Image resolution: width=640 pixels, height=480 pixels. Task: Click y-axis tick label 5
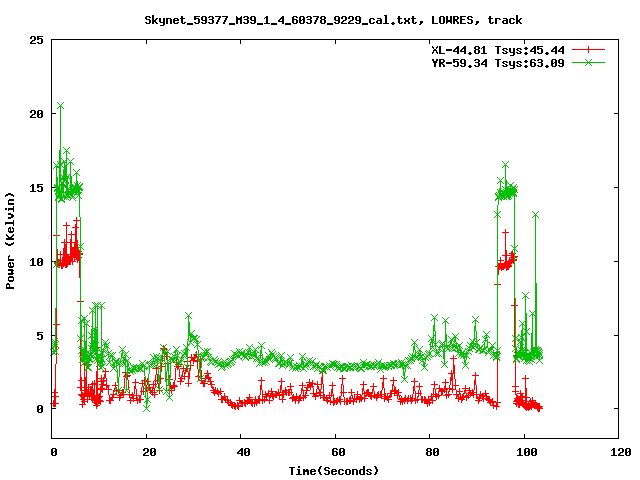coord(40,336)
